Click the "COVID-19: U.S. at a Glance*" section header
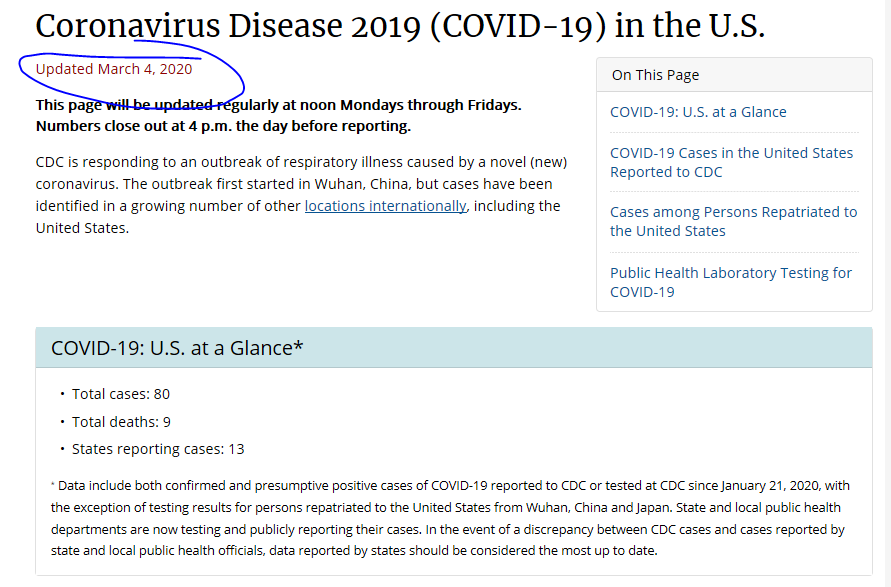 [177, 348]
